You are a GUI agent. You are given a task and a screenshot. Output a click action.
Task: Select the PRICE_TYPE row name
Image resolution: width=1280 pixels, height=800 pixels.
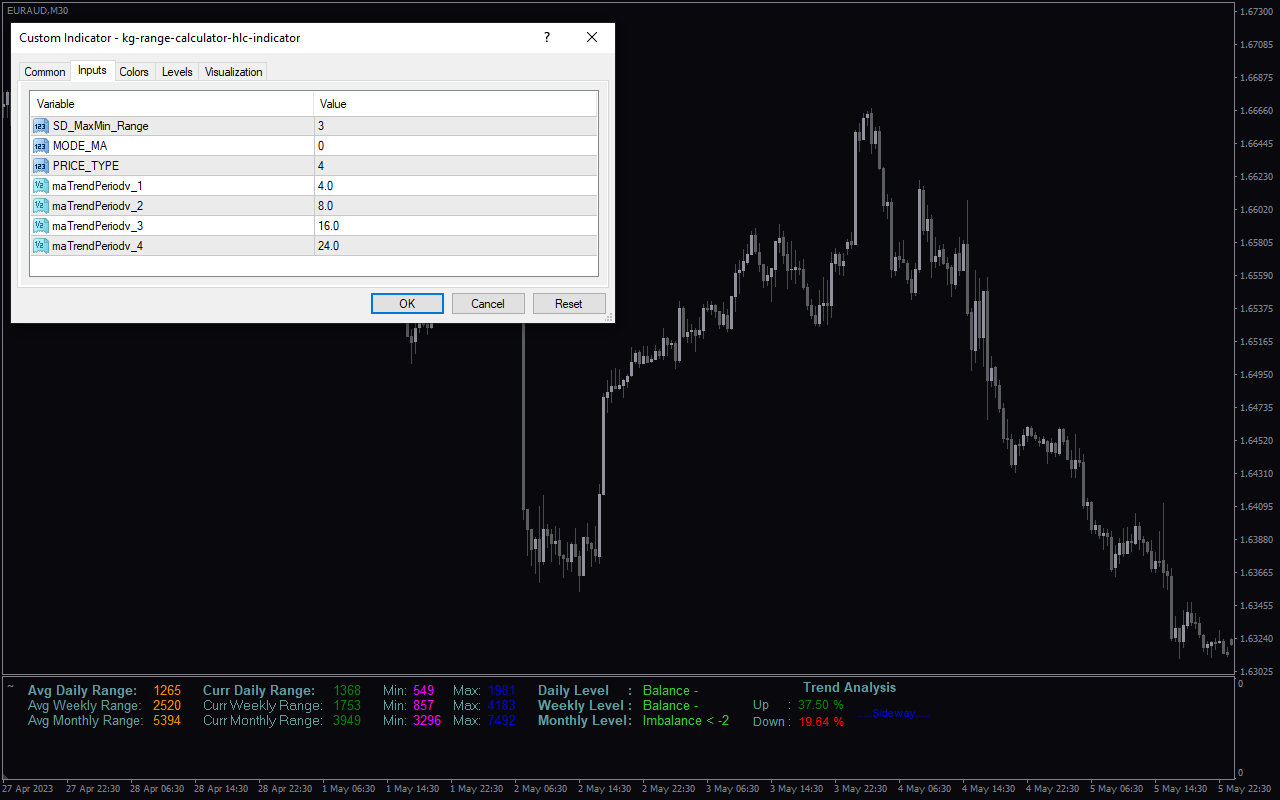(x=86, y=166)
